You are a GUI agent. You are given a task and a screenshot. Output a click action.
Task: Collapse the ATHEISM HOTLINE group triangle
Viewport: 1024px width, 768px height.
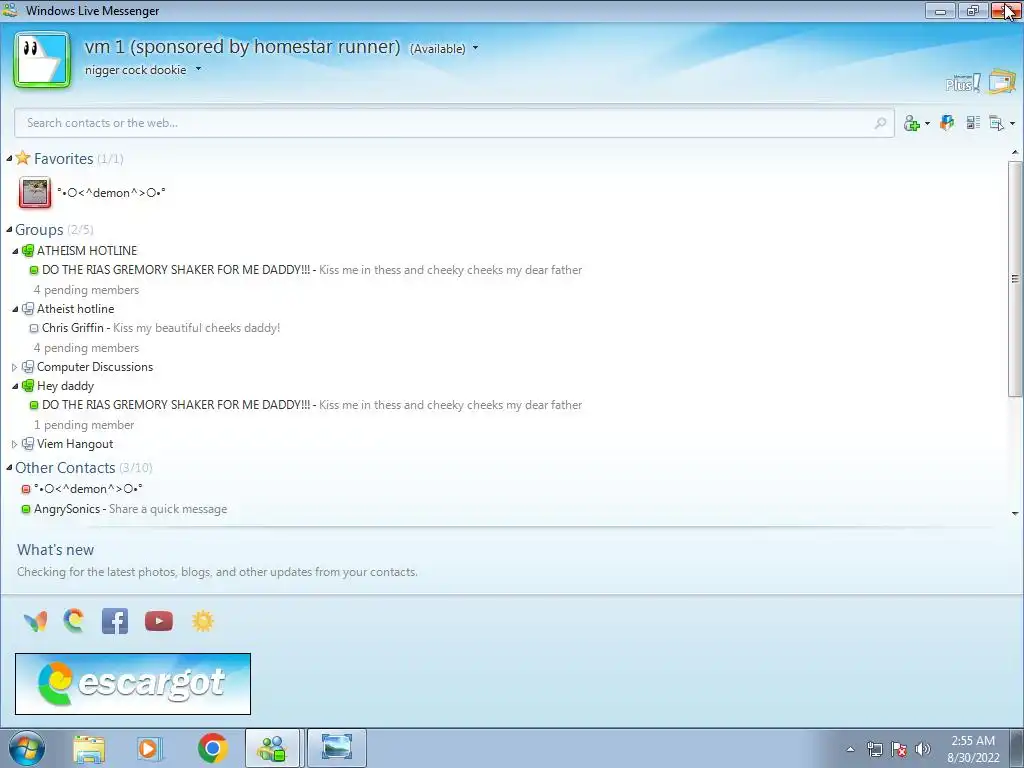click(x=15, y=251)
